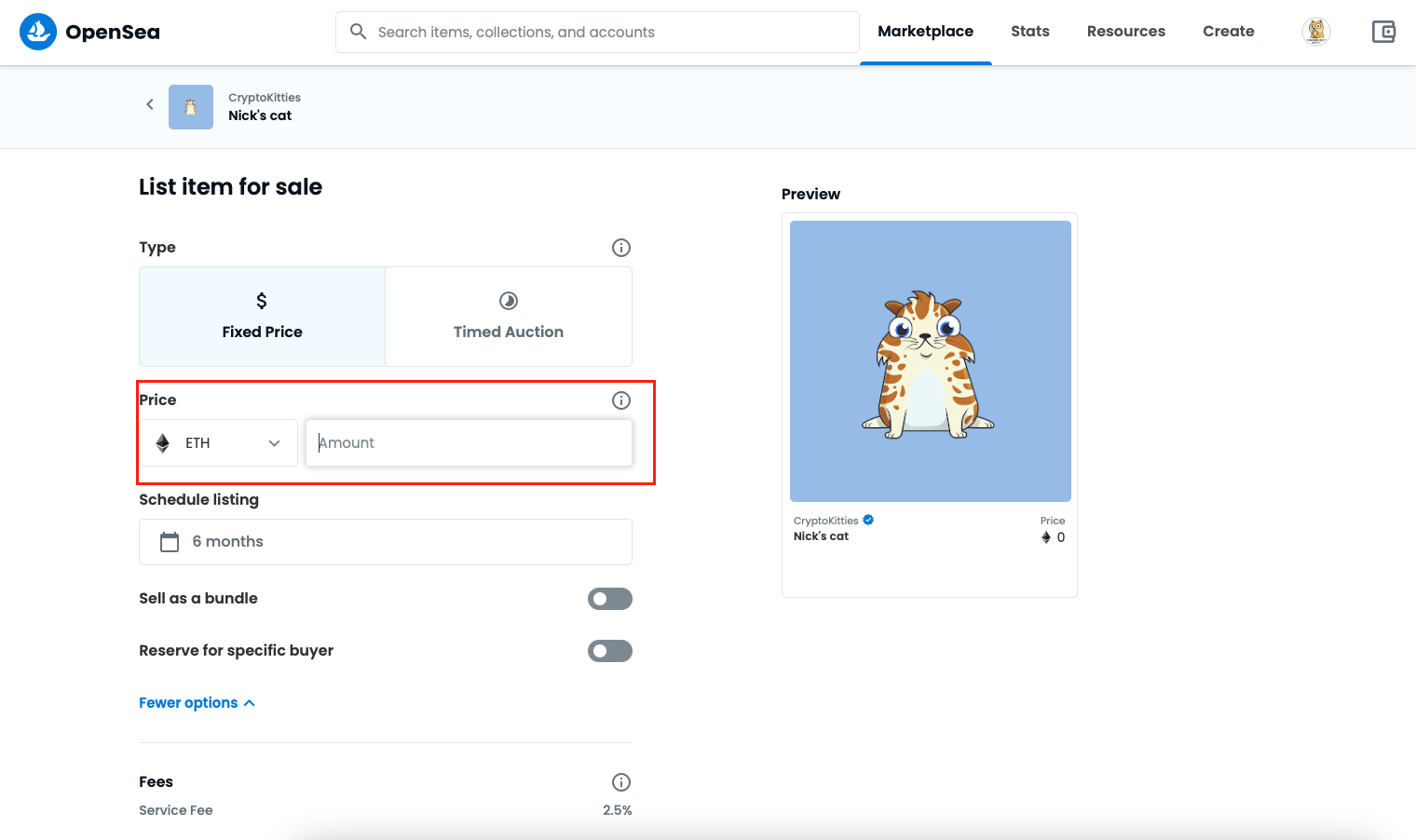The width and height of the screenshot is (1416, 840).
Task: Click the 2.5% service fee value
Action: pos(618,810)
